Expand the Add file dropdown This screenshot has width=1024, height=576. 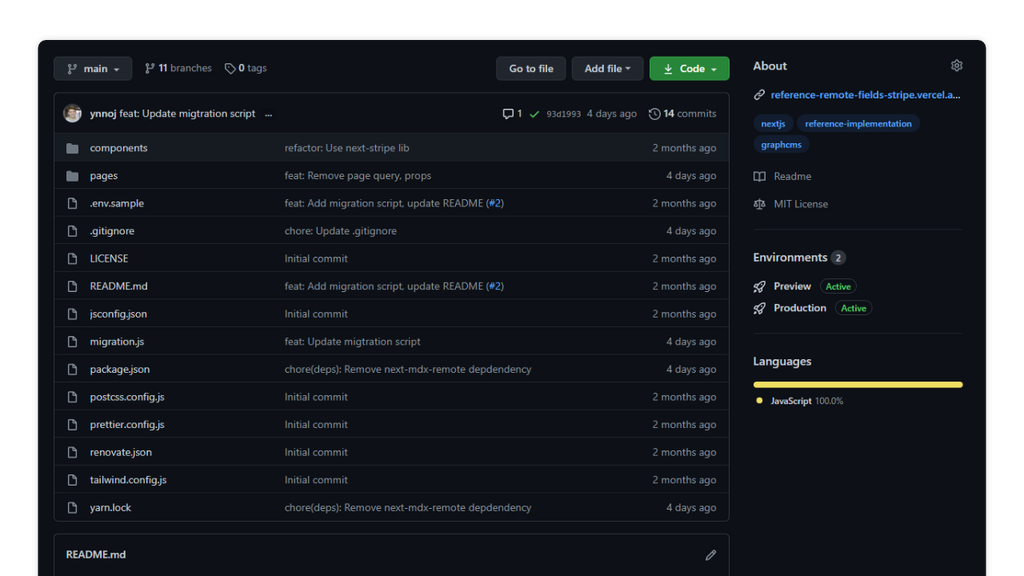[x=607, y=69]
